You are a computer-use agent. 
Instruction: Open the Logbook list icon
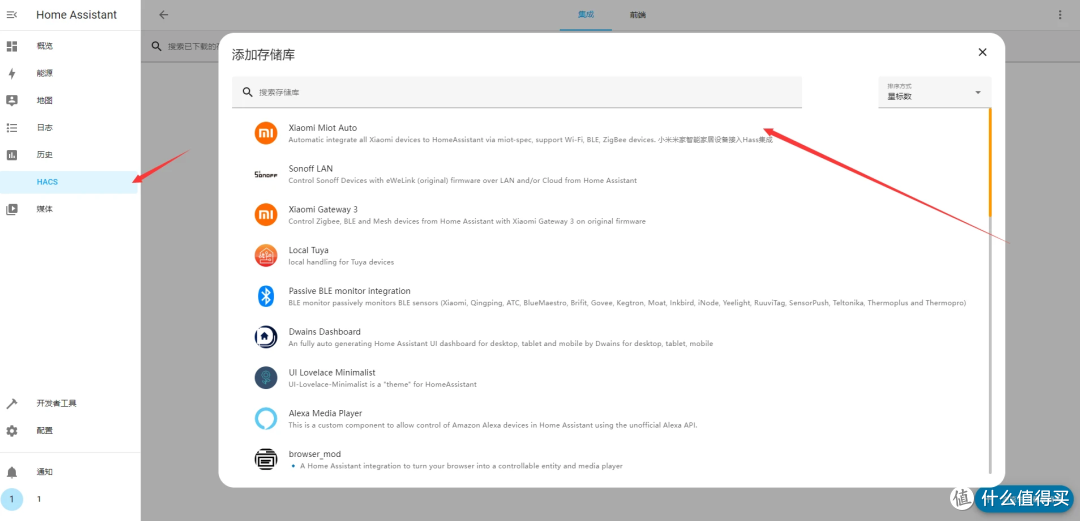[x=12, y=127]
